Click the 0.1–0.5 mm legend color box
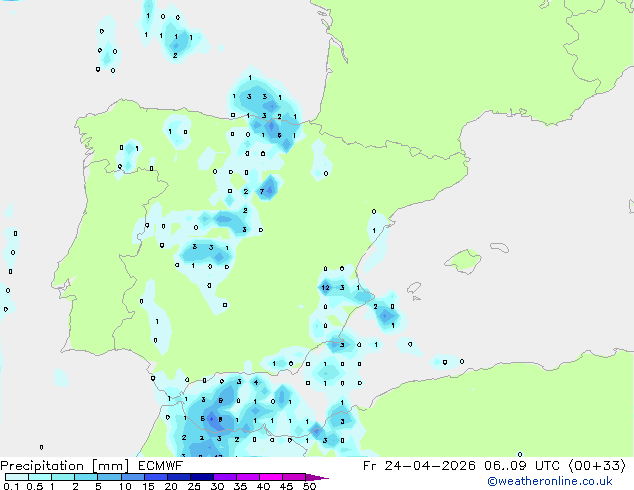634x490 pixels. click(17, 477)
